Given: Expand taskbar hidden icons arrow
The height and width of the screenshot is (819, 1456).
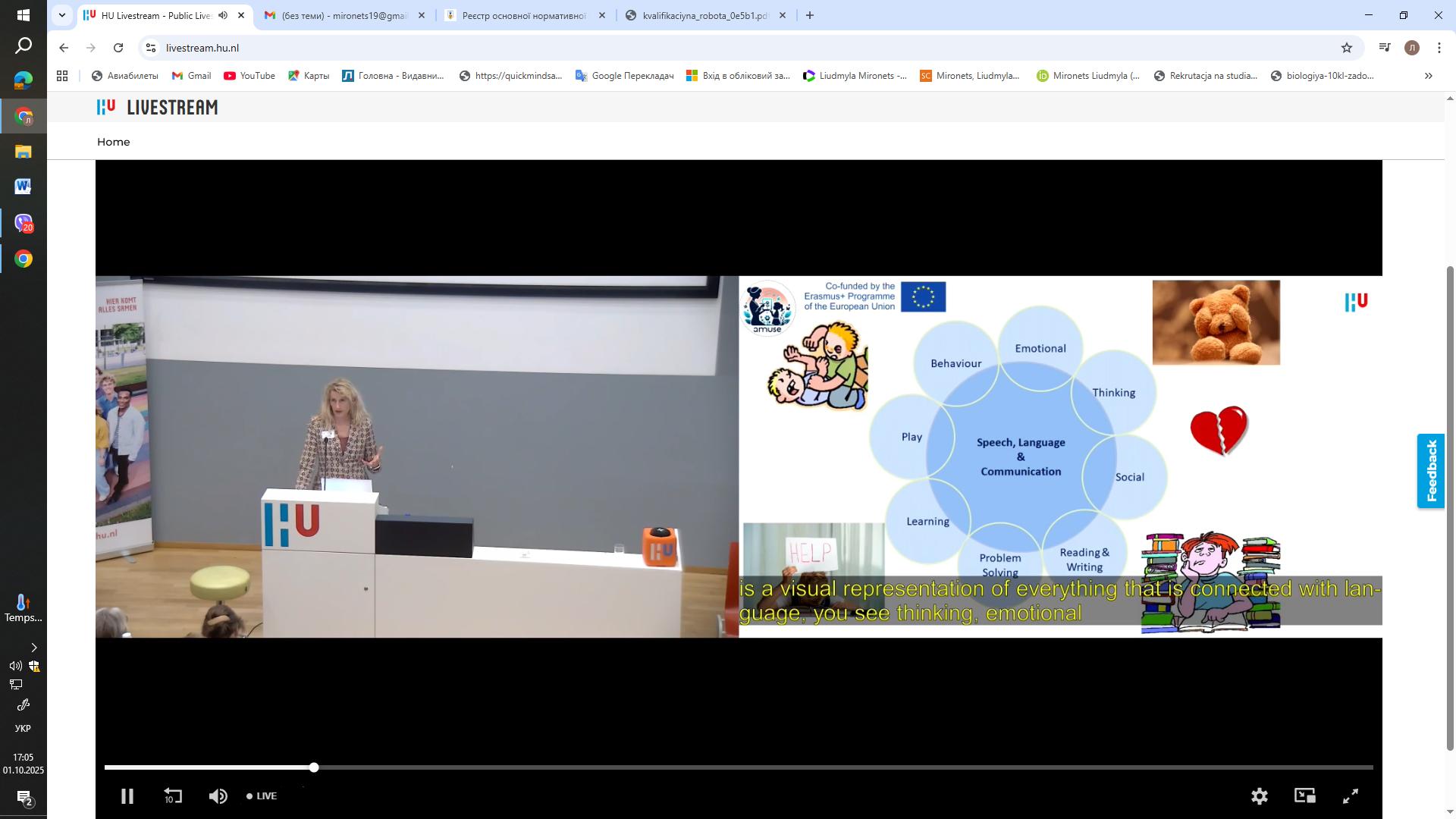Looking at the screenshot, I should [x=33, y=648].
